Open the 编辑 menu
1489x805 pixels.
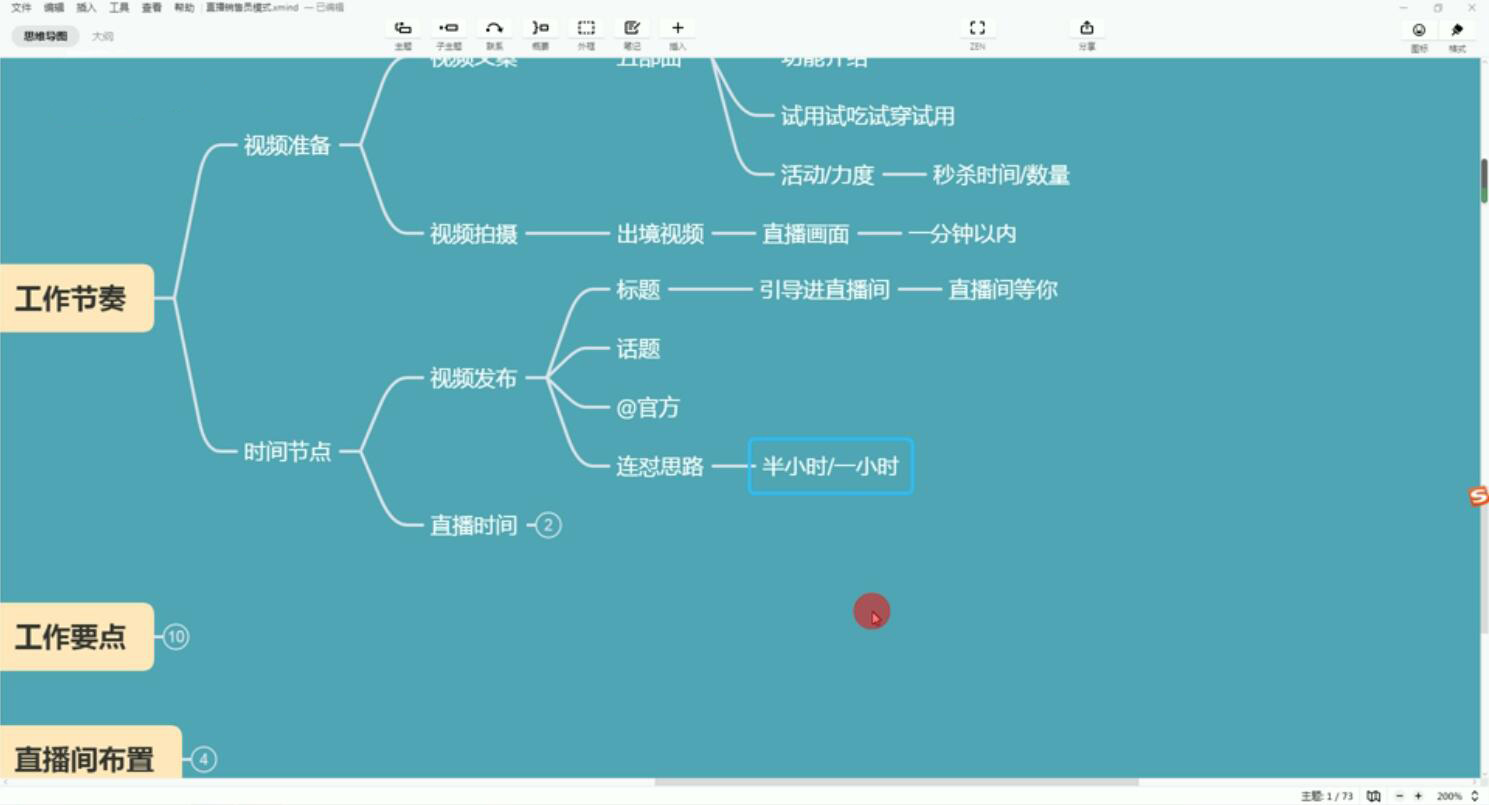pos(53,7)
